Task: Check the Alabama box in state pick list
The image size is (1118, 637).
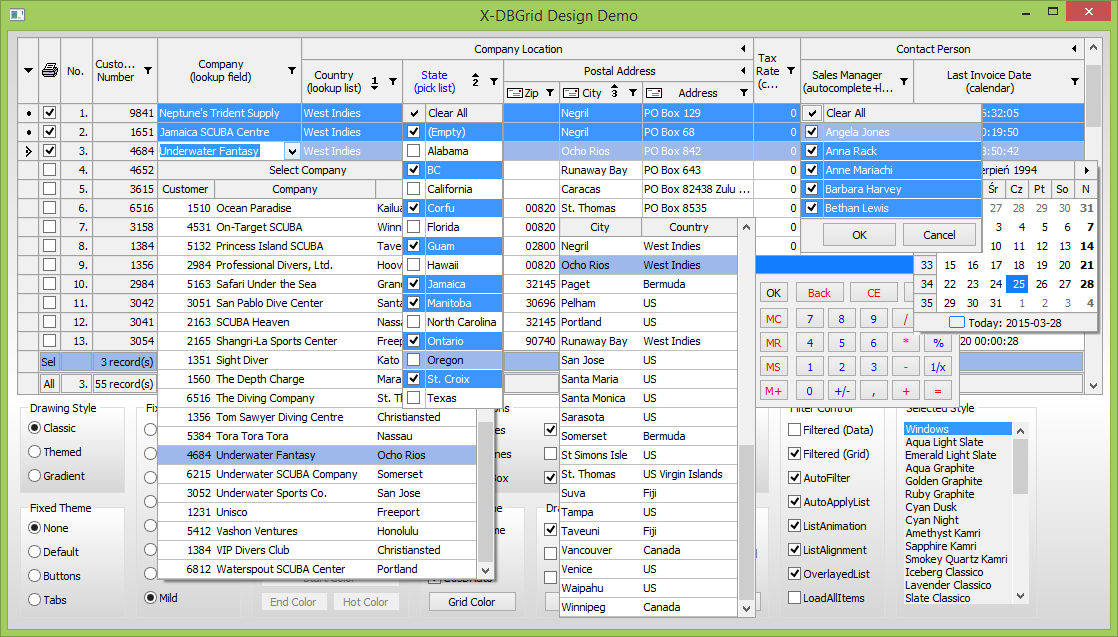Action: (413, 151)
